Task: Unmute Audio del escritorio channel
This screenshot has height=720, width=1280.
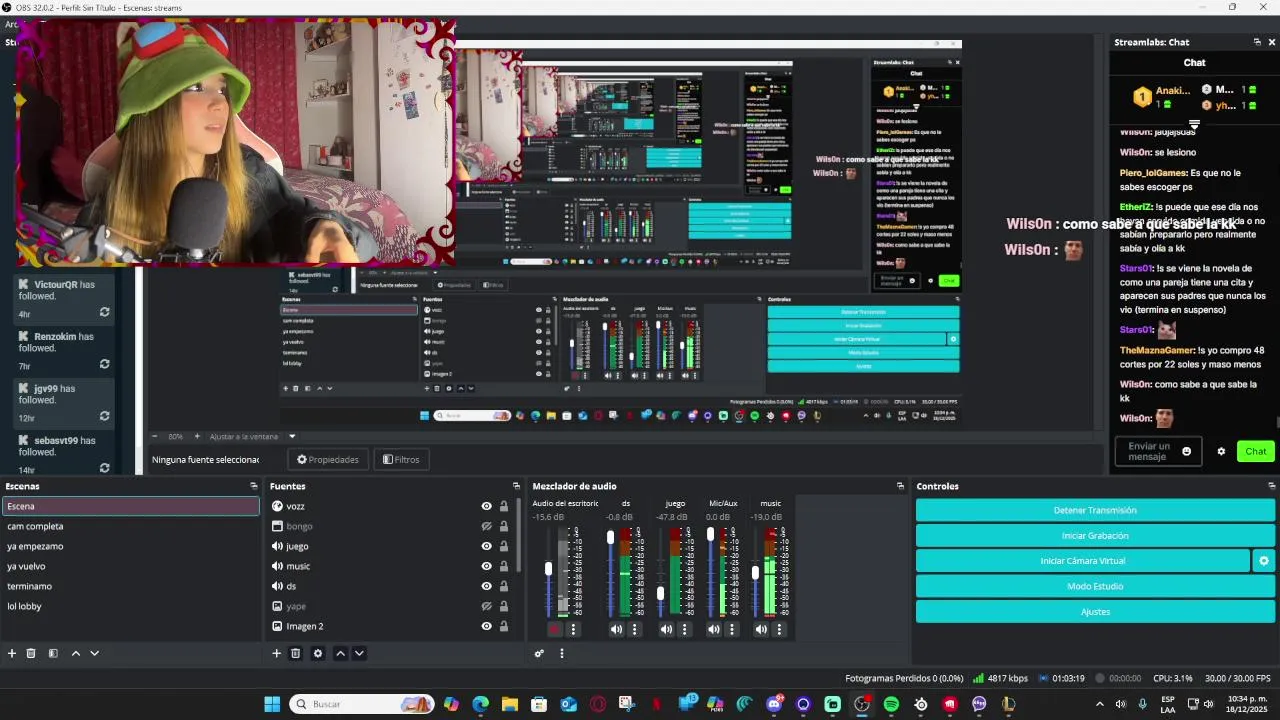Action: point(555,629)
